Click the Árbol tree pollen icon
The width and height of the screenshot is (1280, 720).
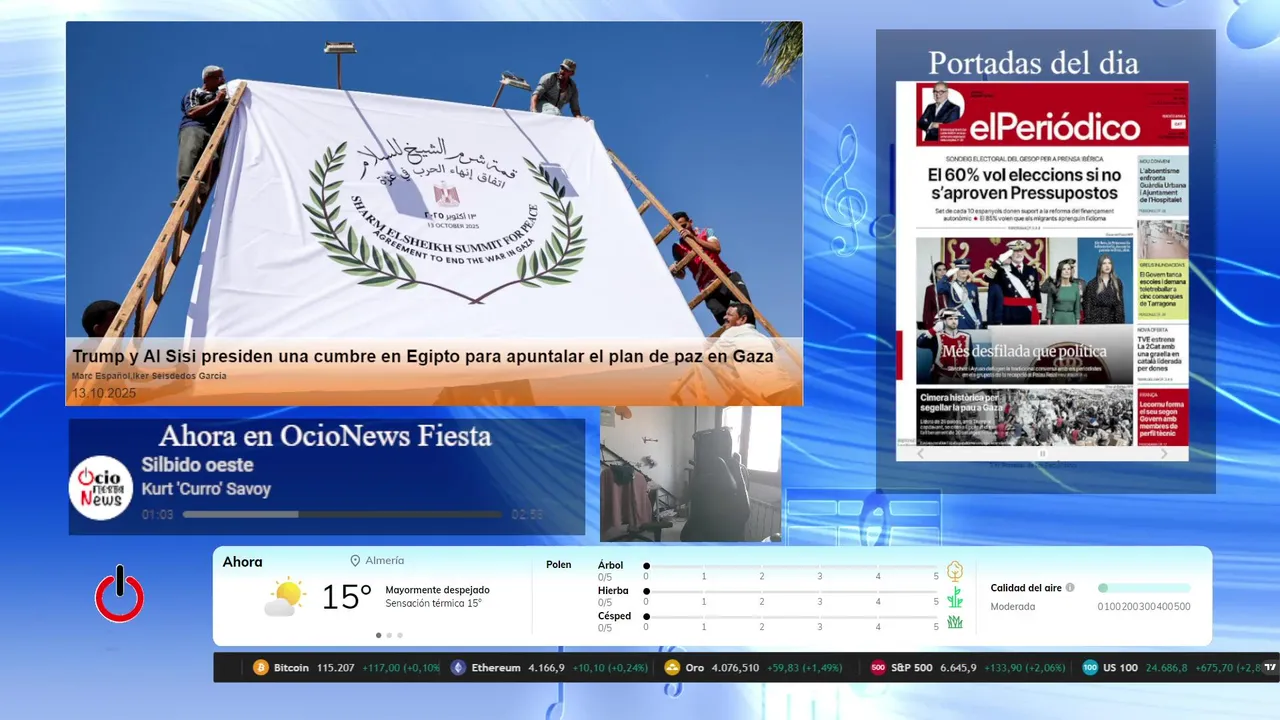tap(955, 571)
